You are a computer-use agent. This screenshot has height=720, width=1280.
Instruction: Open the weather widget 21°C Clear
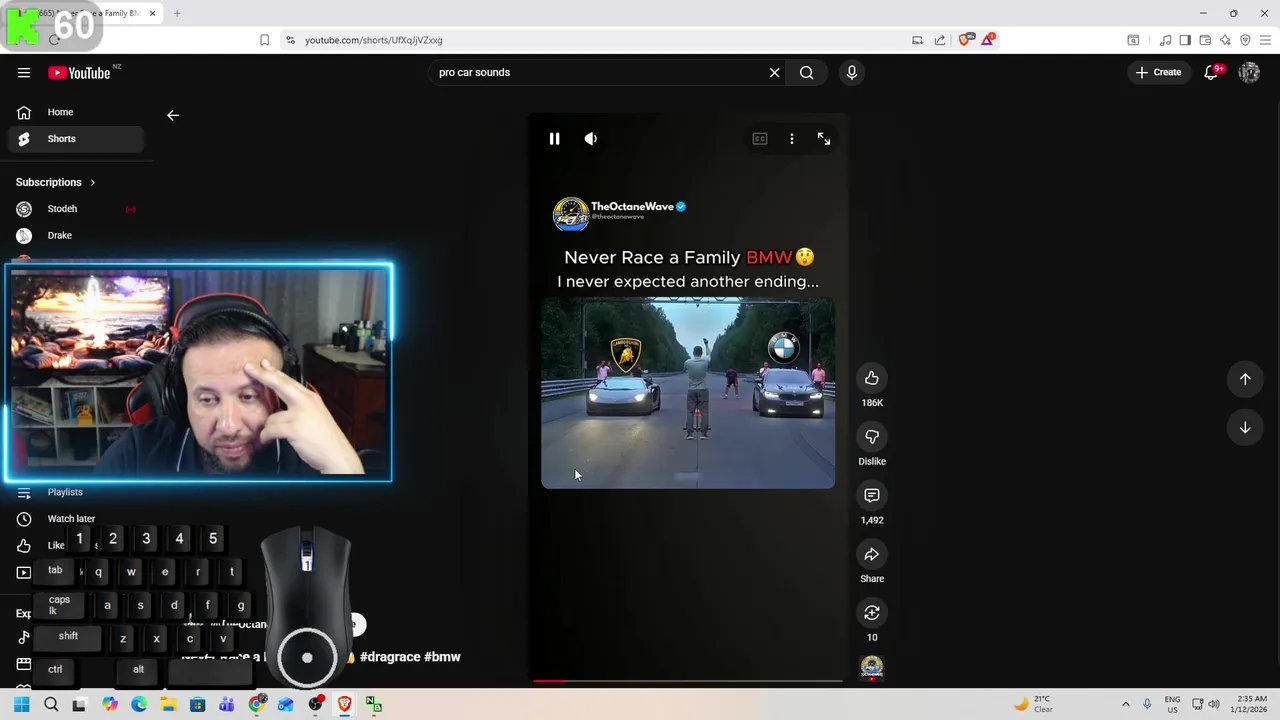1033,704
